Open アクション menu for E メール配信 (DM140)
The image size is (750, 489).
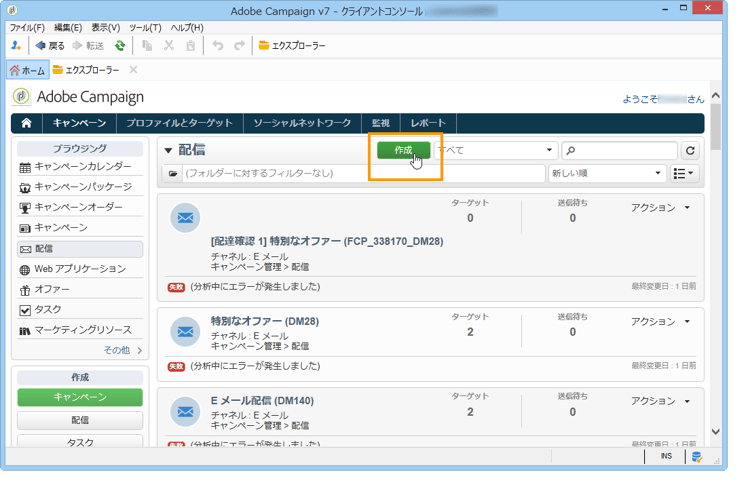tap(660, 401)
